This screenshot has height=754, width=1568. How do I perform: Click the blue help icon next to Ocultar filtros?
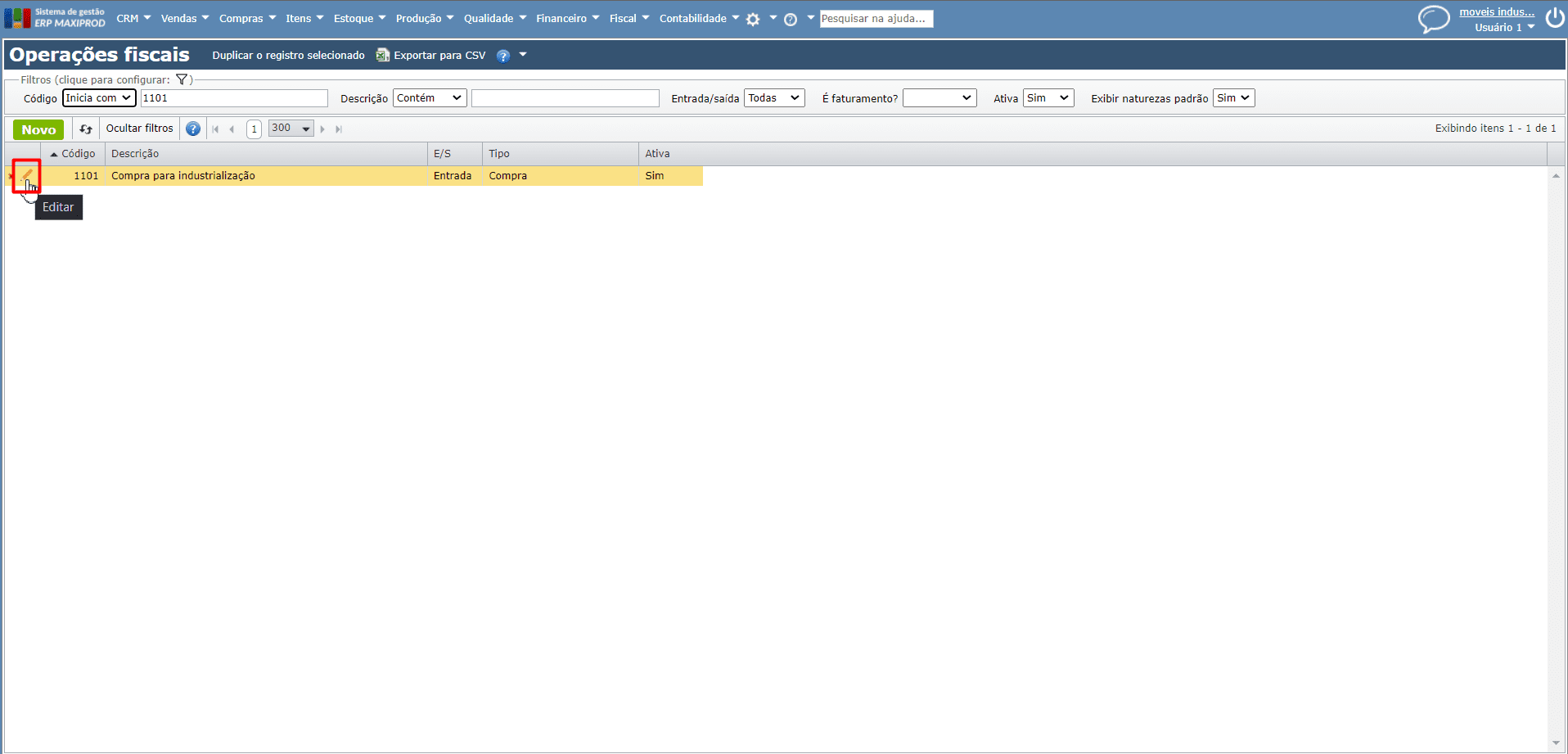point(193,129)
